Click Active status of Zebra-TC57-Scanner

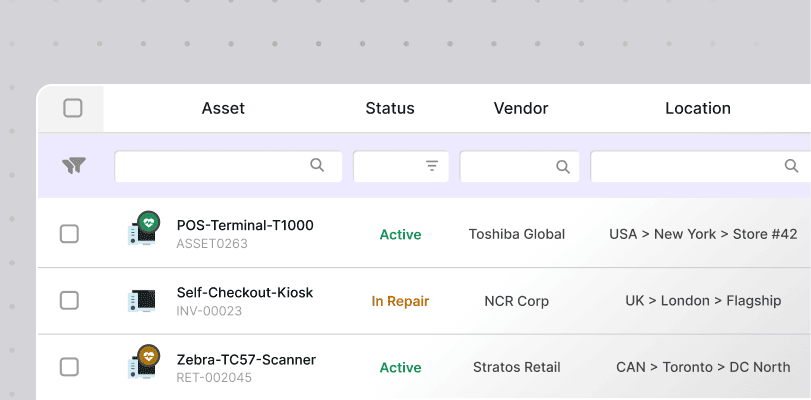(400, 367)
